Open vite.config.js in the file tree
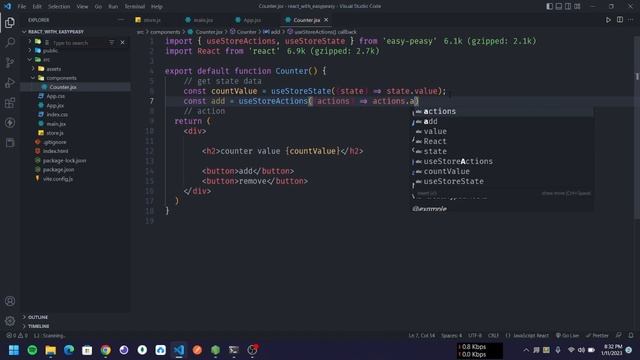This screenshot has height=360, width=640. 58,179
